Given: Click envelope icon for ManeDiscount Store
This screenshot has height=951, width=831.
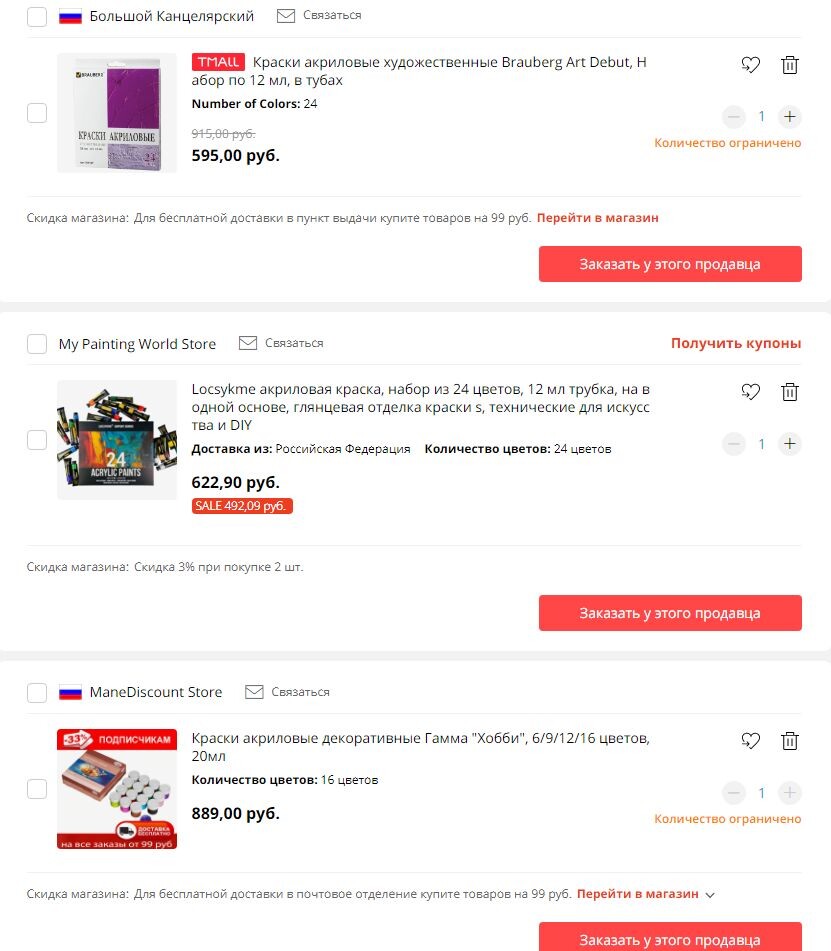Looking at the screenshot, I should pos(254,692).
